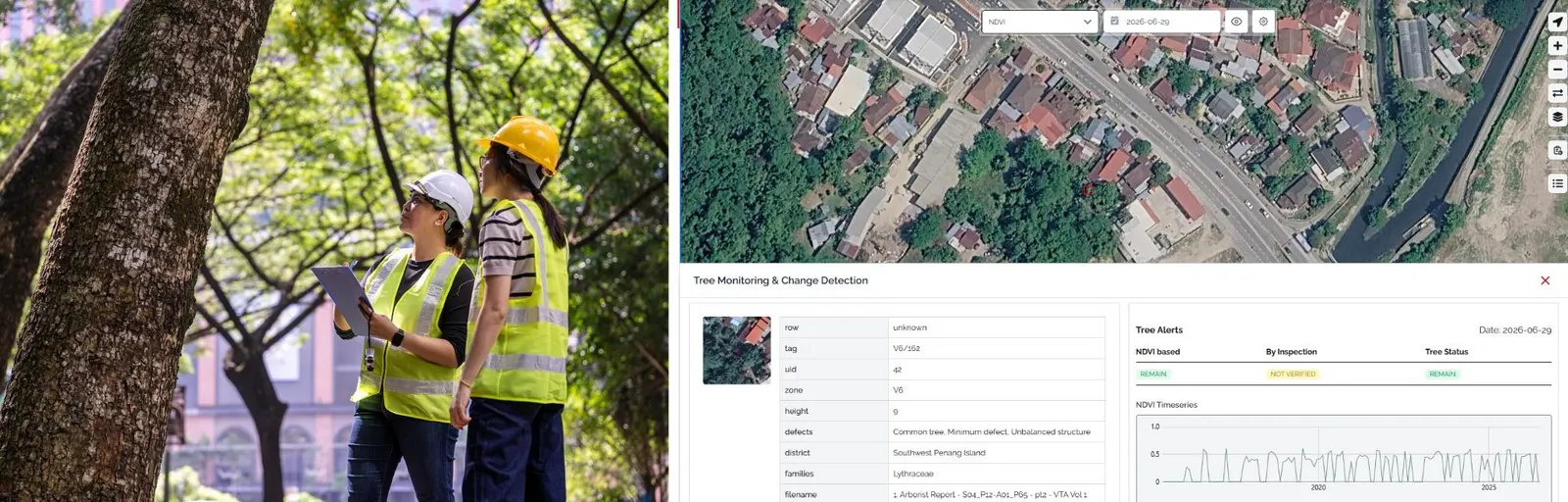Click the 'Lythraceae' families value

click(x=913, y=474)
